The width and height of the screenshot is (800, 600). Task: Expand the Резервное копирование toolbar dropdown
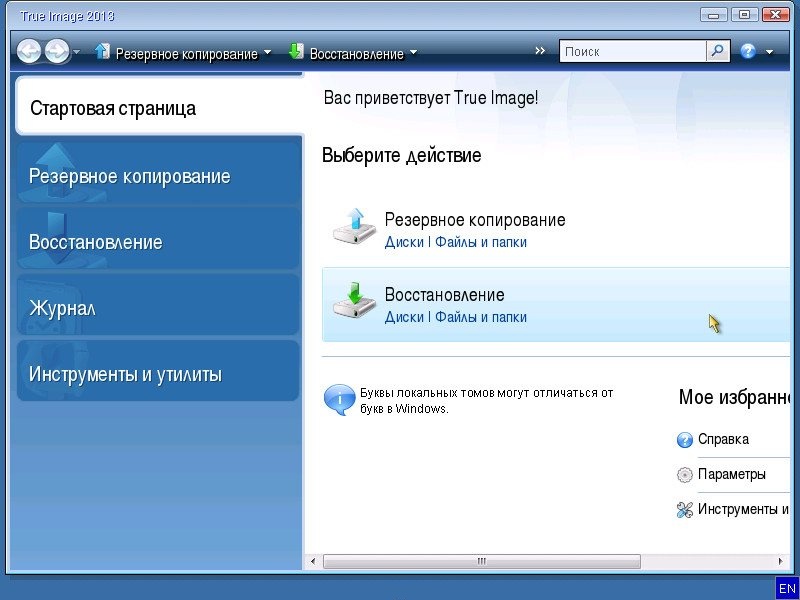267,53
